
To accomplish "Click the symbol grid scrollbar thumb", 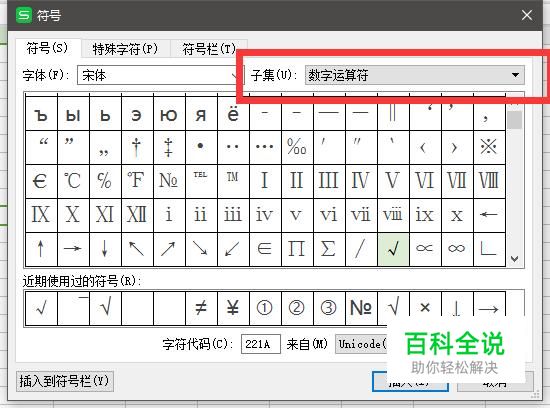I will click(x=515, y=119).
